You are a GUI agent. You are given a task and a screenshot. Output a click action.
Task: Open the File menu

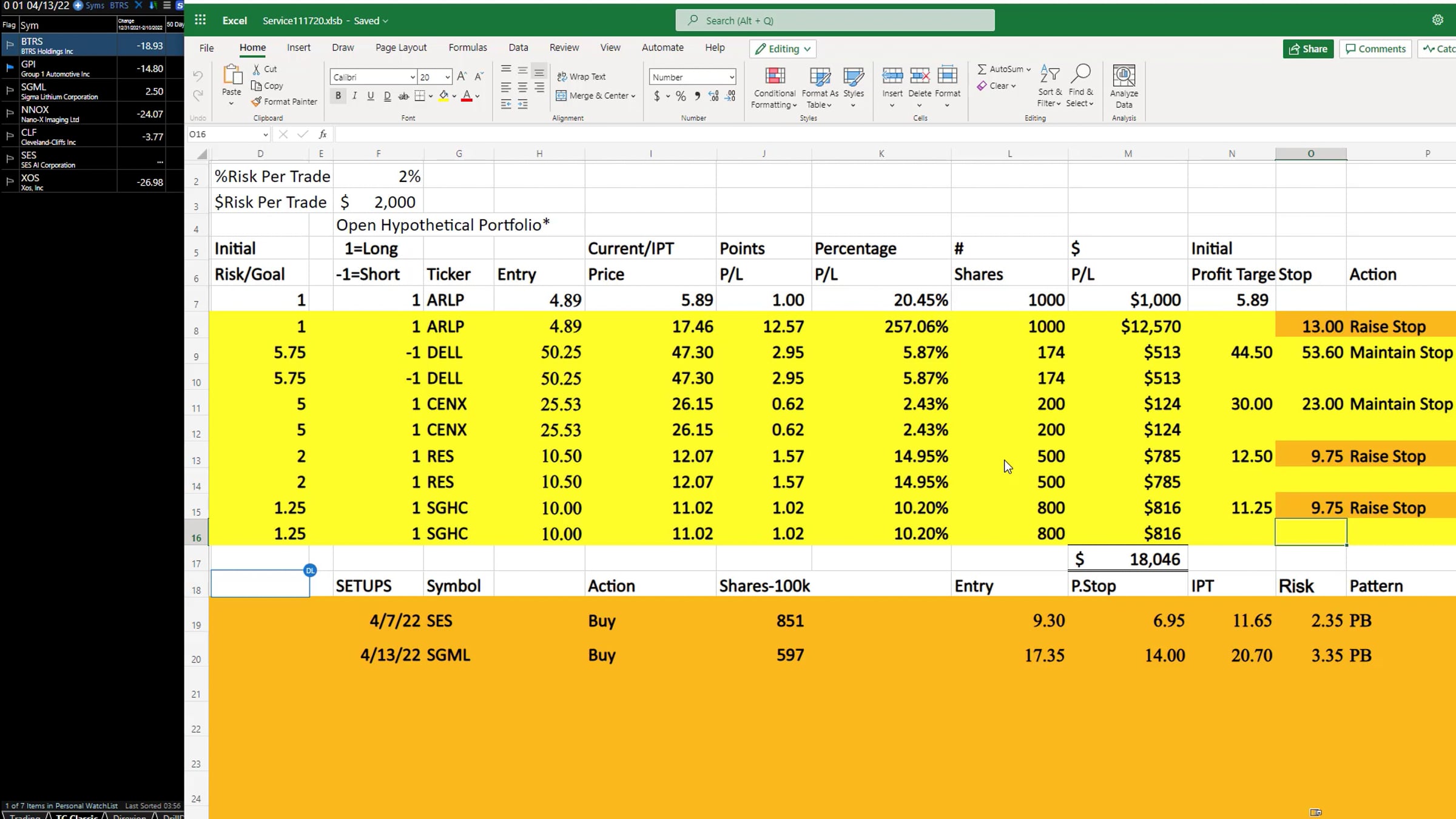pos(206,48)
